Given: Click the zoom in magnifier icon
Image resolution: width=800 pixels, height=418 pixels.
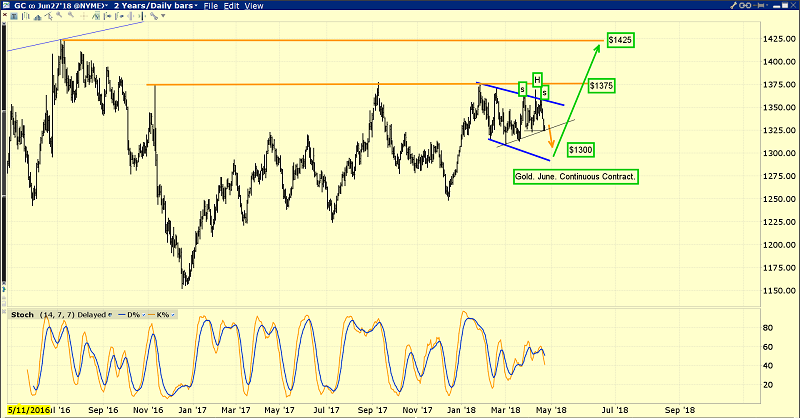Looking at the screenshot, I should pyautogui.click(x=59, y=15).
